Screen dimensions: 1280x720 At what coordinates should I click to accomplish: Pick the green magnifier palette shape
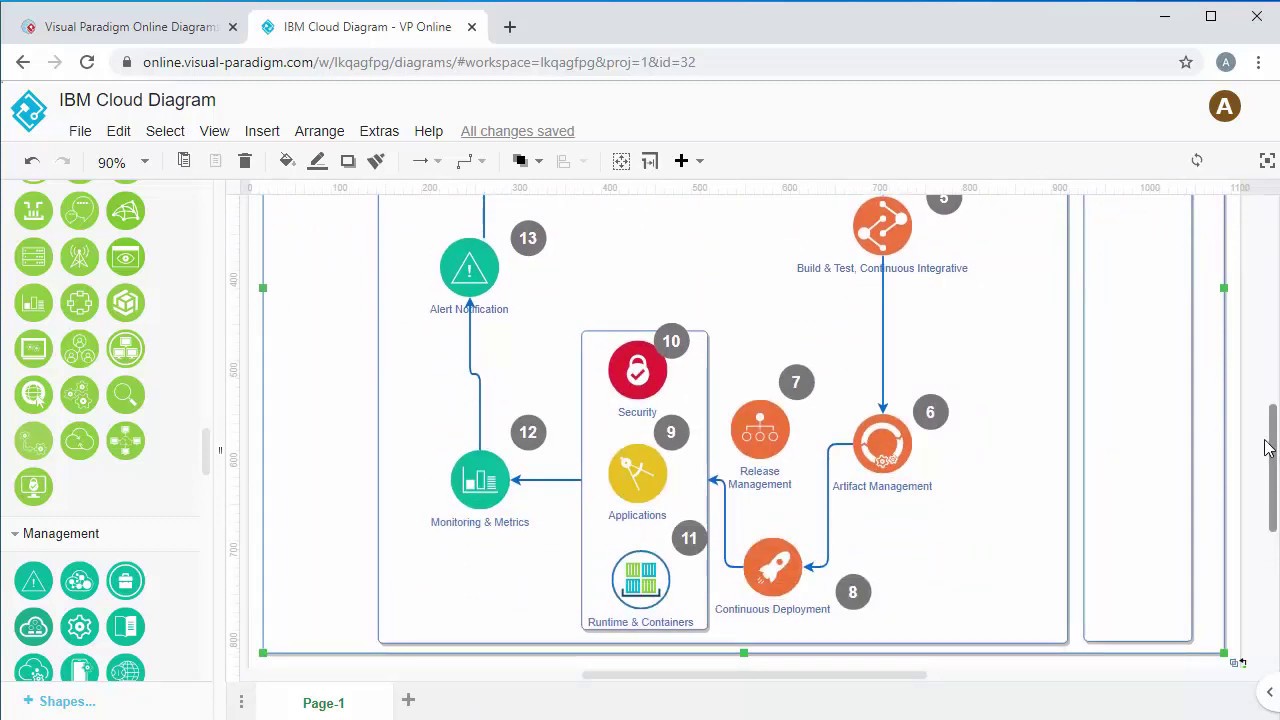click(x=125, y=395)
